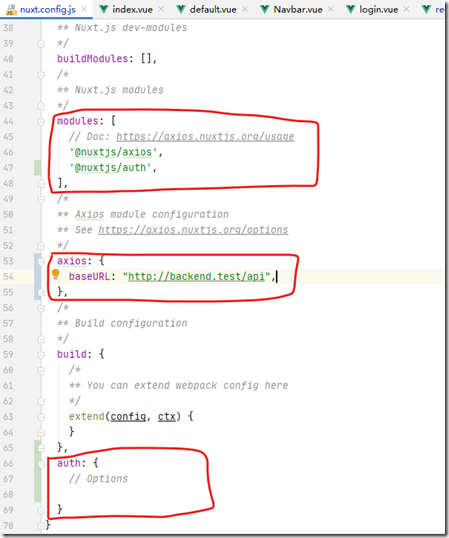Close the Navbar.vue tab

(331, 9)
